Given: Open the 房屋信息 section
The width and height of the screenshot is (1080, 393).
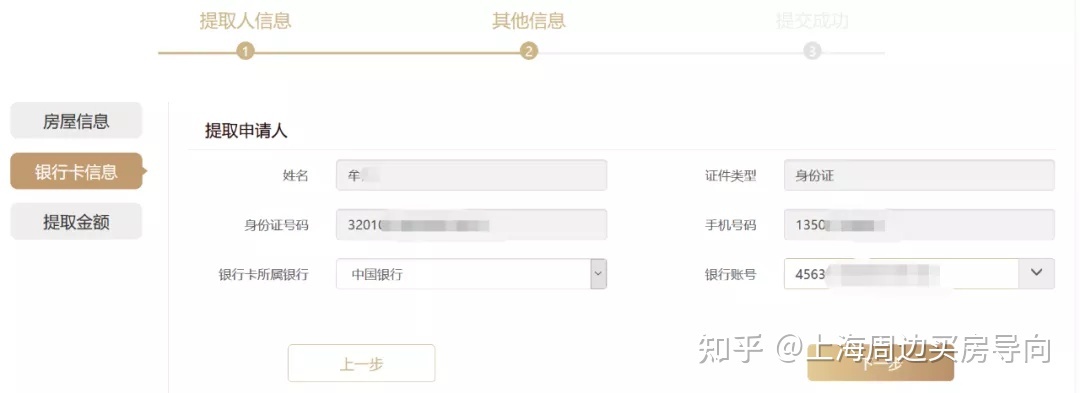Looking at the screenshot, I should pos(76,121).
